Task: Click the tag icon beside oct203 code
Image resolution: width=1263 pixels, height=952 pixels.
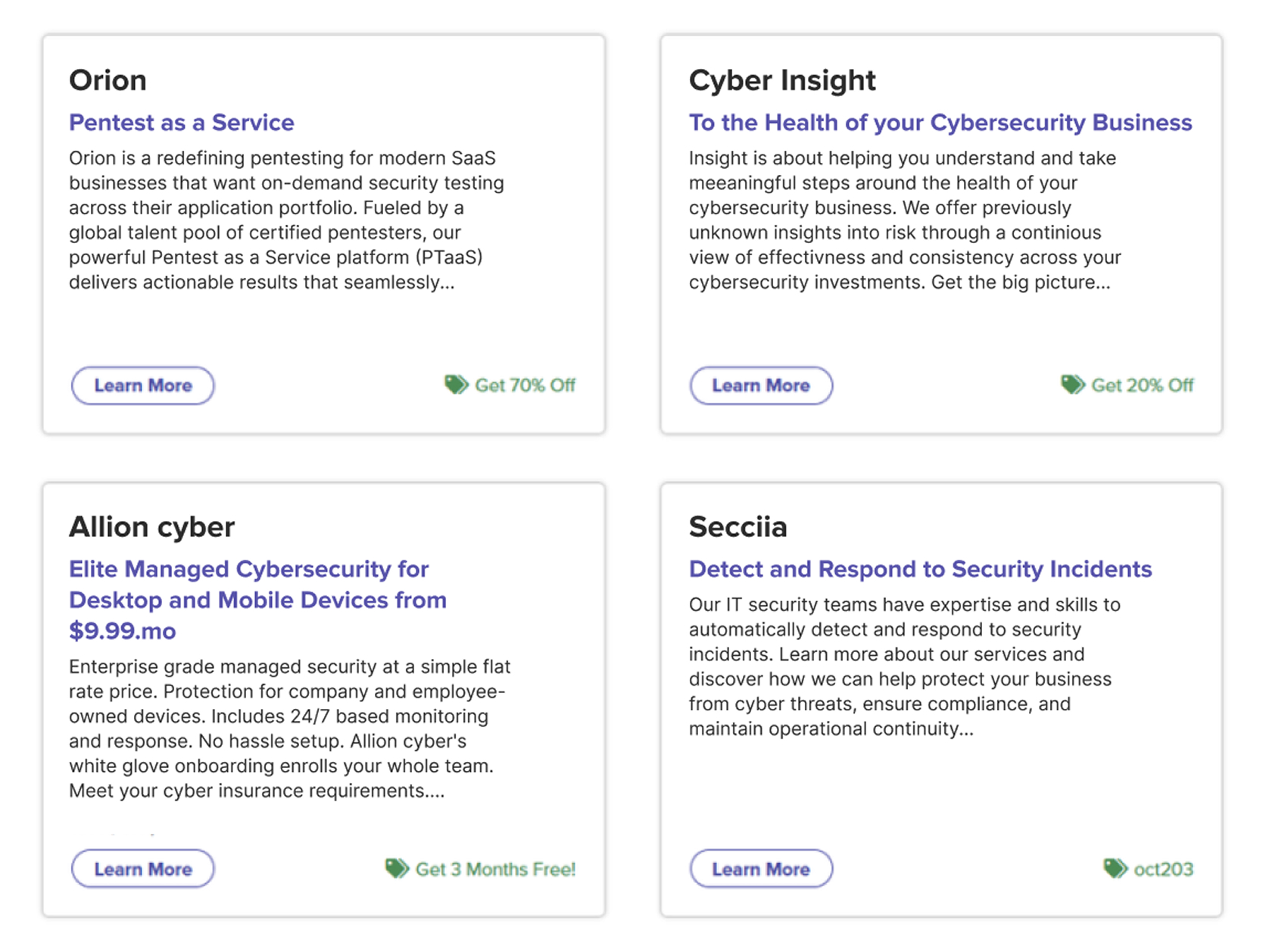Action: coord(1115,868)
